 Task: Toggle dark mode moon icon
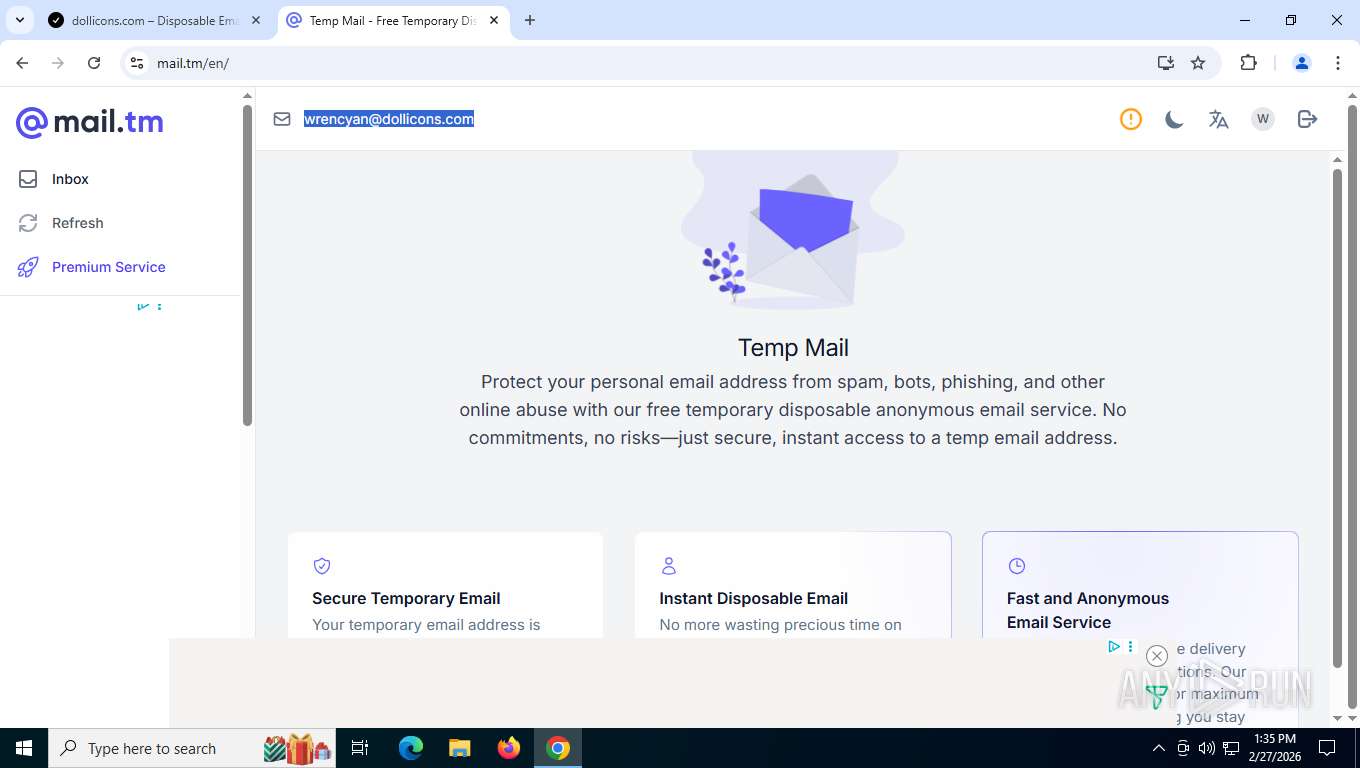coord(1174,119)
